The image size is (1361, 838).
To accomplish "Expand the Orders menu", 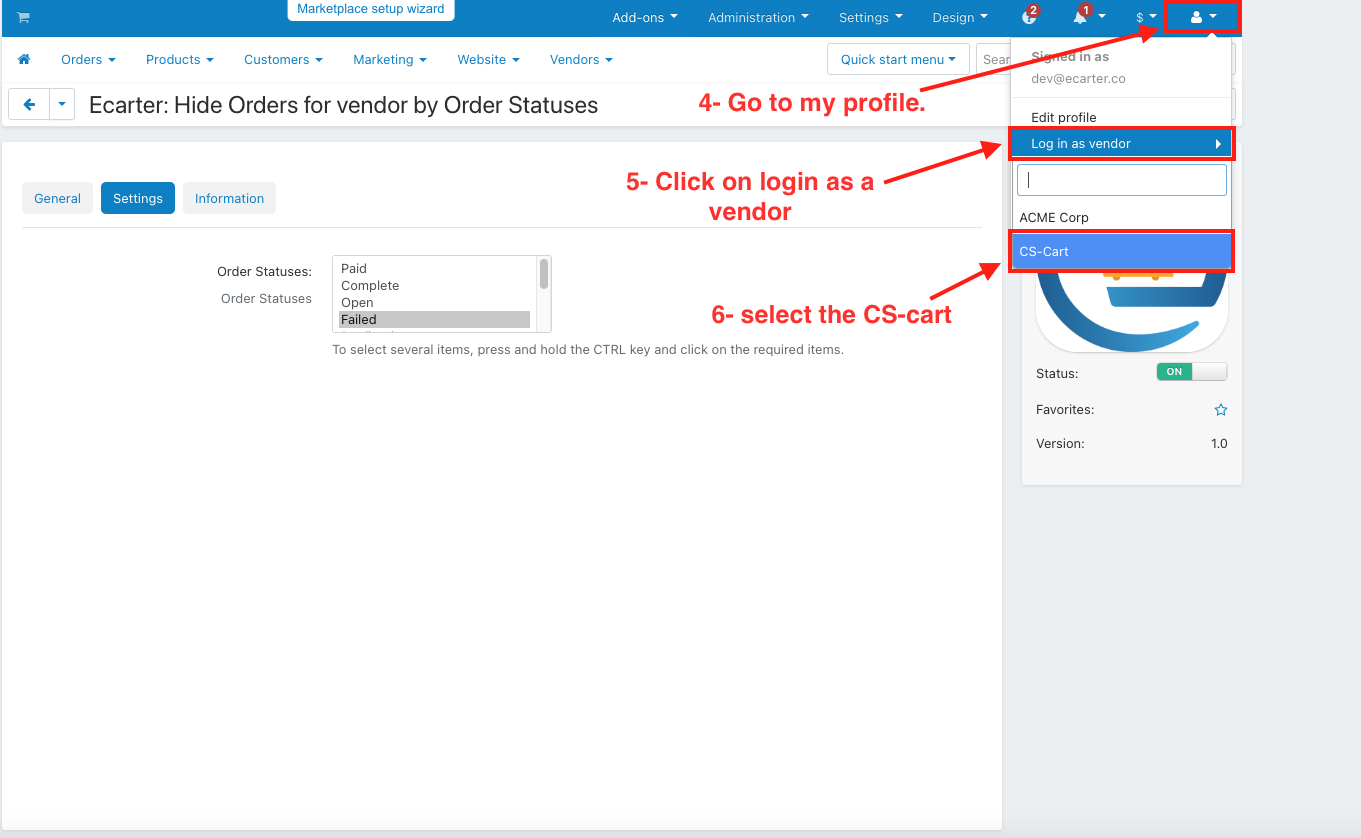I will click(x=88, y=60).
